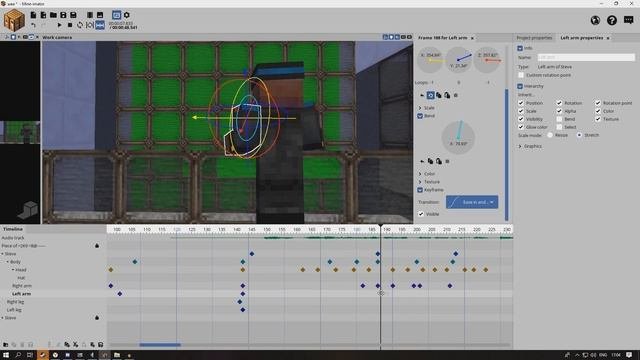Select Stretch scale mode
Viewport: 640px width, 360px height.
(x=579, y=135)
